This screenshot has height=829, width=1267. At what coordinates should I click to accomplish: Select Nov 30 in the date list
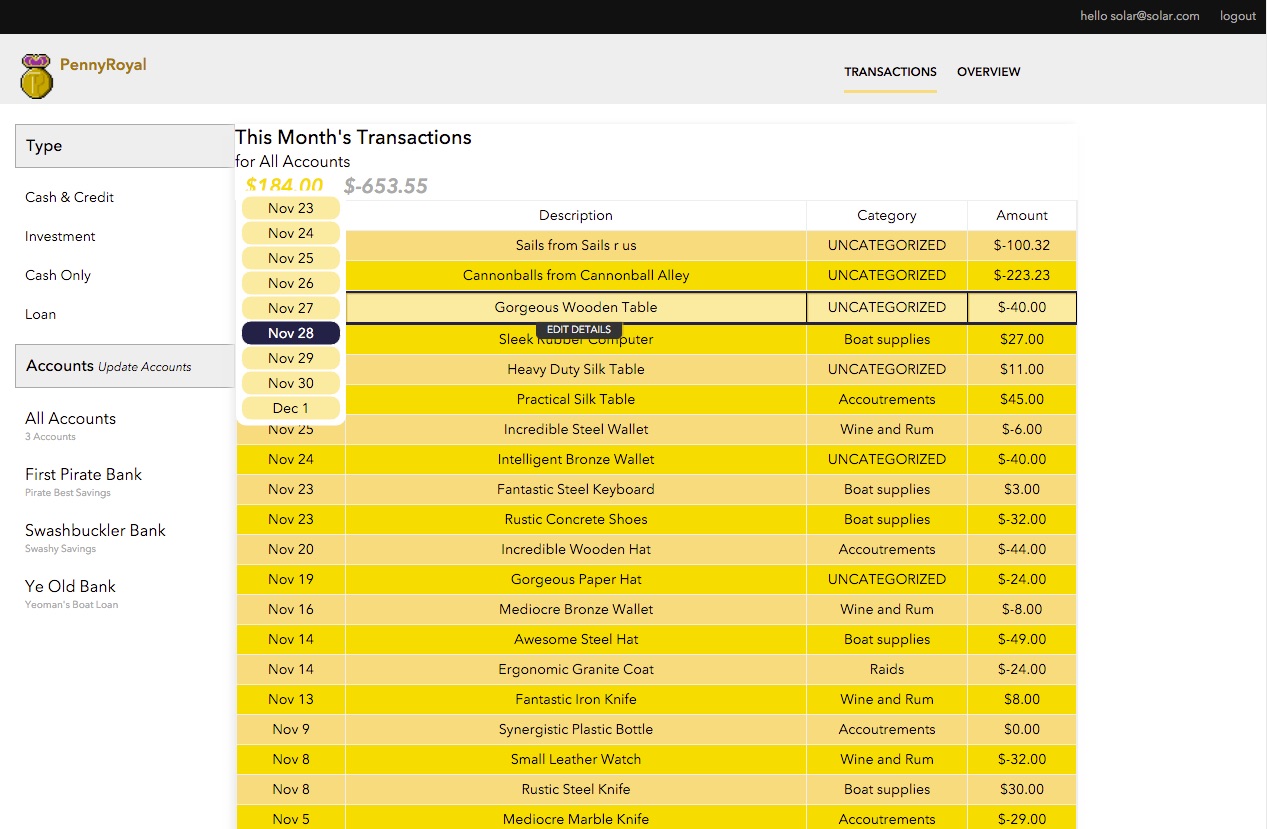(x=291, y=383)
